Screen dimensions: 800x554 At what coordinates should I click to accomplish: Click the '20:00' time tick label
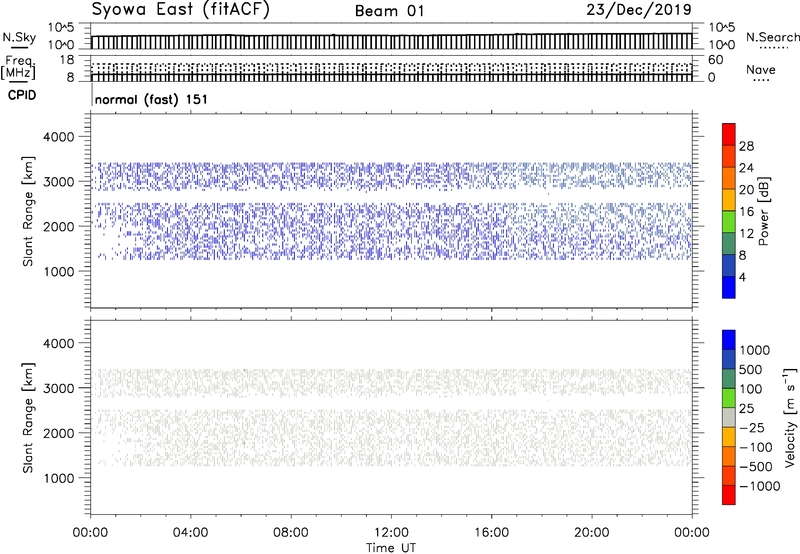click(x=591, y=533)
